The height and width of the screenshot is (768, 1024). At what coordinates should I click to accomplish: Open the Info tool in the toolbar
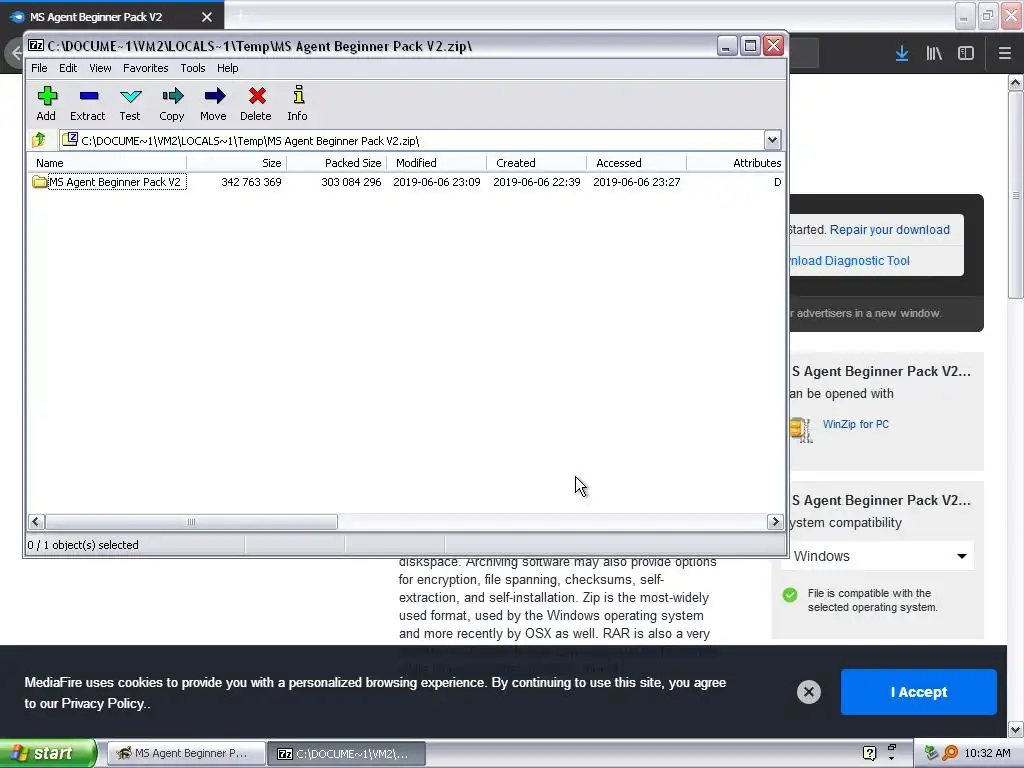pyautogui.click(x=298, y=95)
